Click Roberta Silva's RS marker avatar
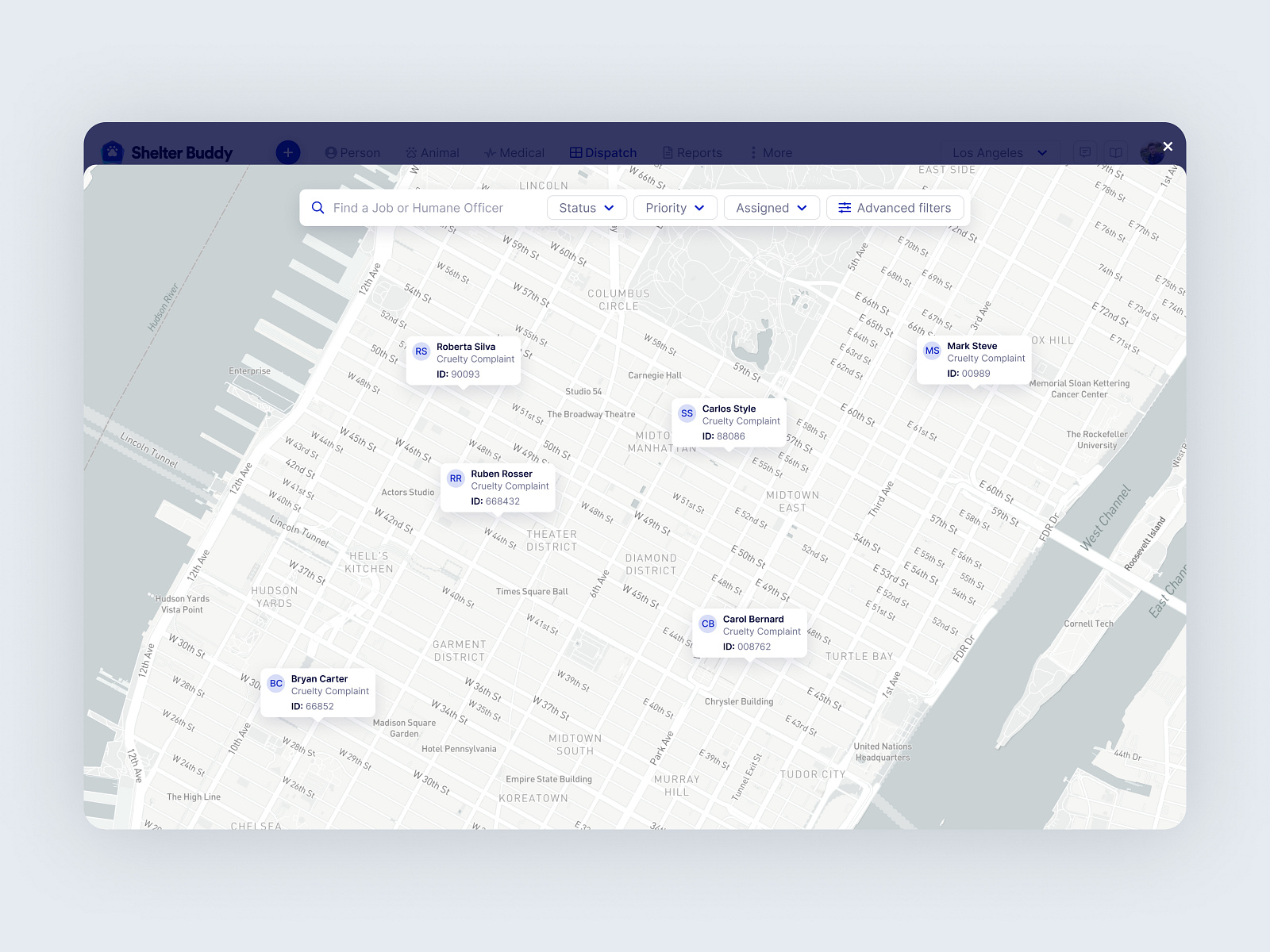Viewport: 1270px width, 952px height. 421,351
